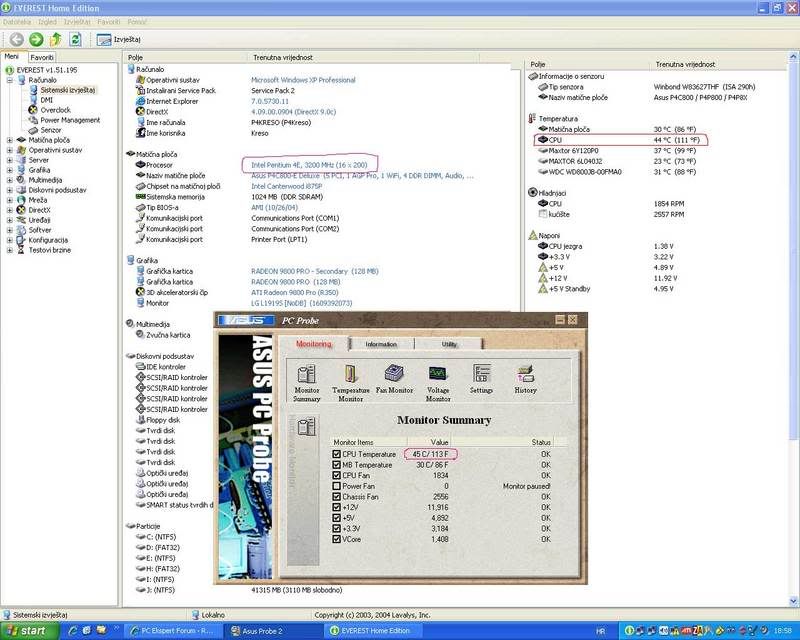The image size is (800, 640).
Task: Launch Internet Explorer from the quick launch bar
Action: [73, 631]
